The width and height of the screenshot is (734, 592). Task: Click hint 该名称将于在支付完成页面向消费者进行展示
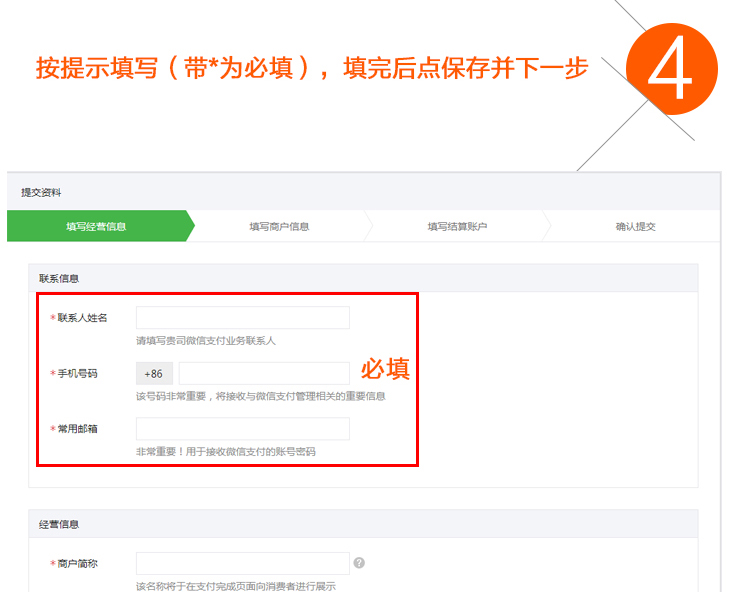(235, 586)
